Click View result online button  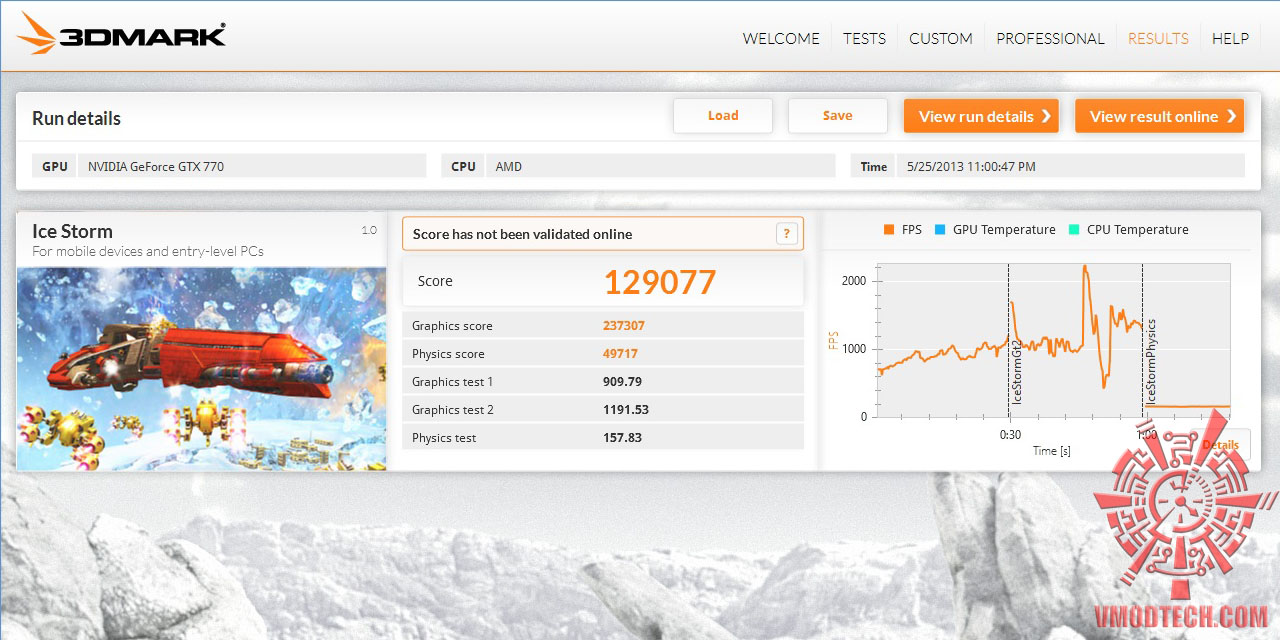(x=1160, y=116)
